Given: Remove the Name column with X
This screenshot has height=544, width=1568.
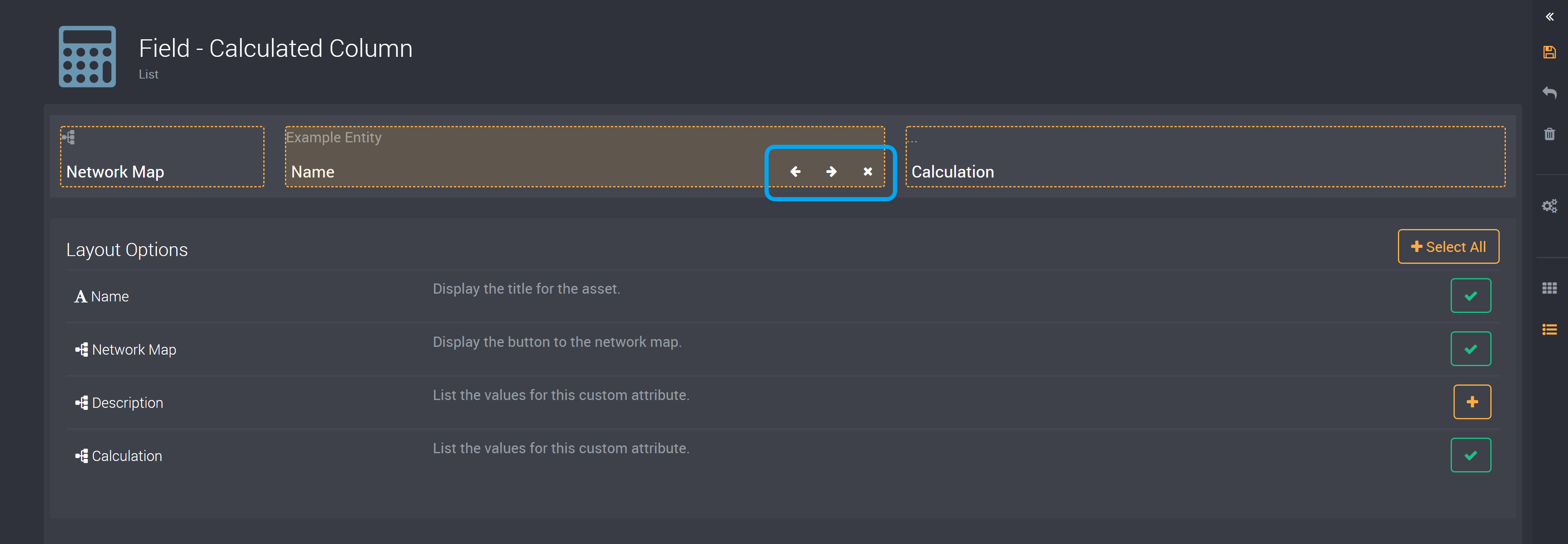Looking at the screenshot, I should (867, 172).
